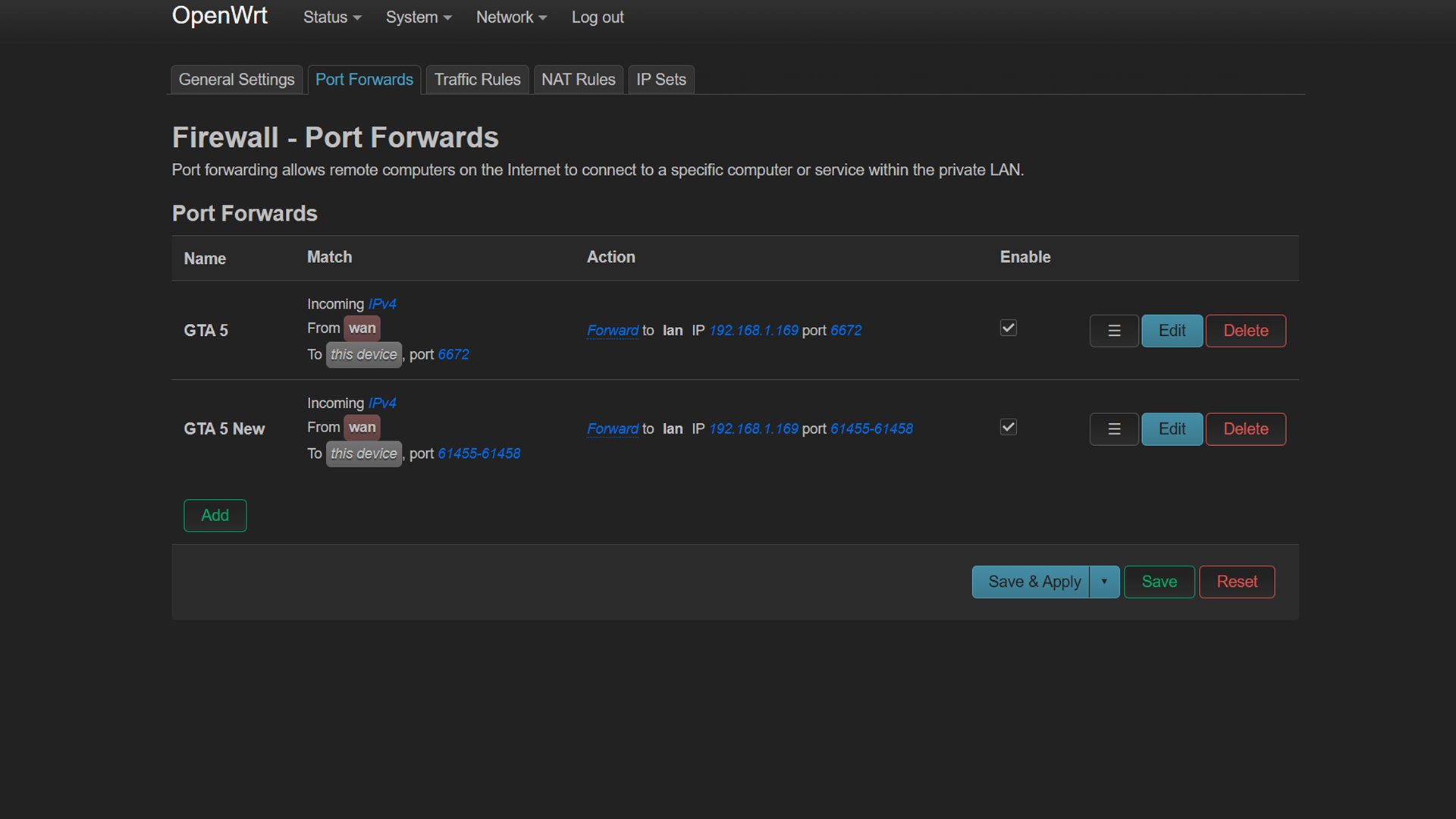Click the Forward link in GTA 5 action
Image resolution: width=1456 pixels, height=819 pixels.
pos(612,331)
